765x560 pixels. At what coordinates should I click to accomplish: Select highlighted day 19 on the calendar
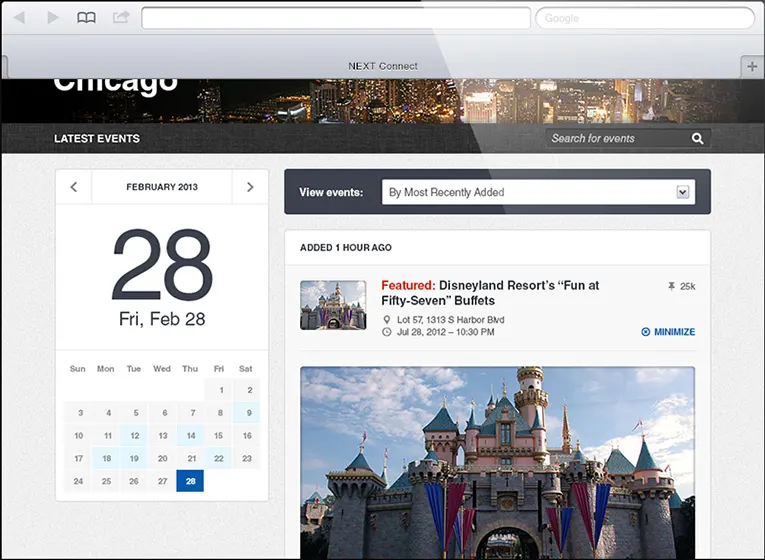134,459
